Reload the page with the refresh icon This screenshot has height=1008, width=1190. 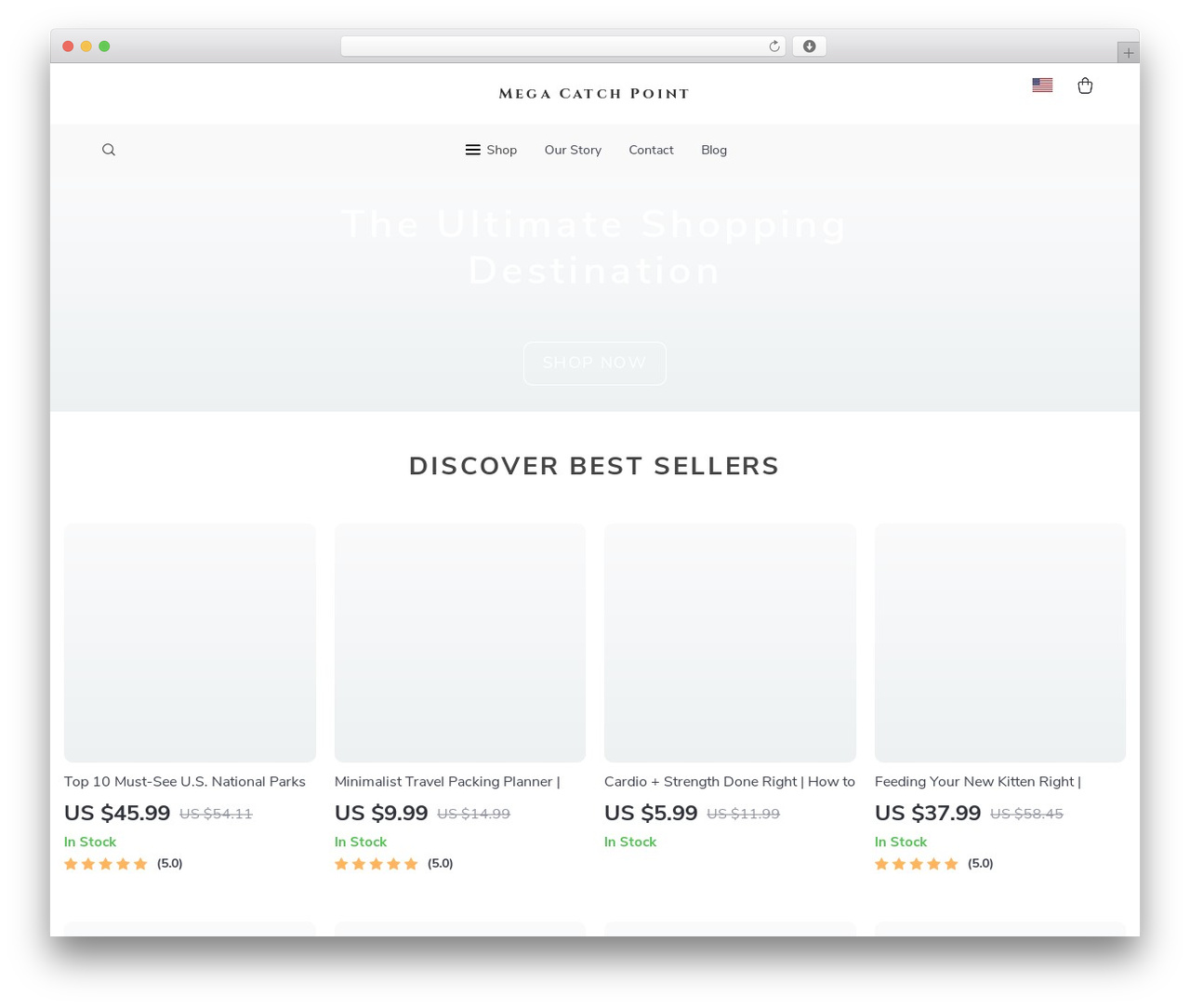[774, 46]
